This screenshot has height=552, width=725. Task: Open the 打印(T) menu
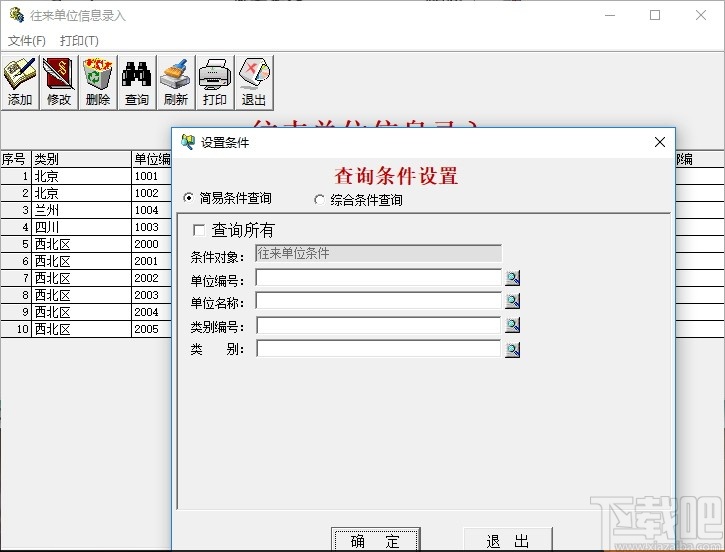coord(79,41)
